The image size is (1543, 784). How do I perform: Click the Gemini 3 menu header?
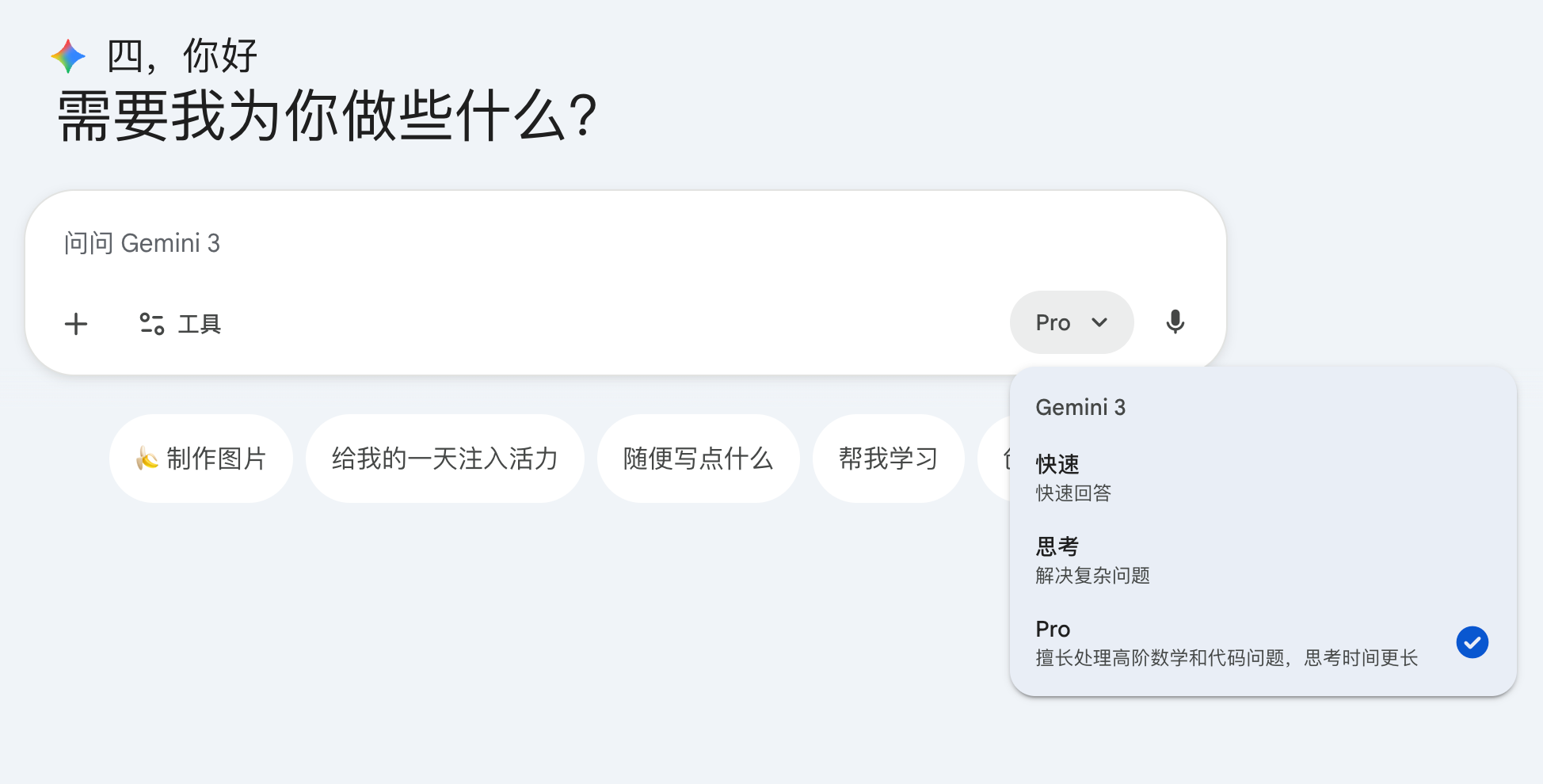1080,407
